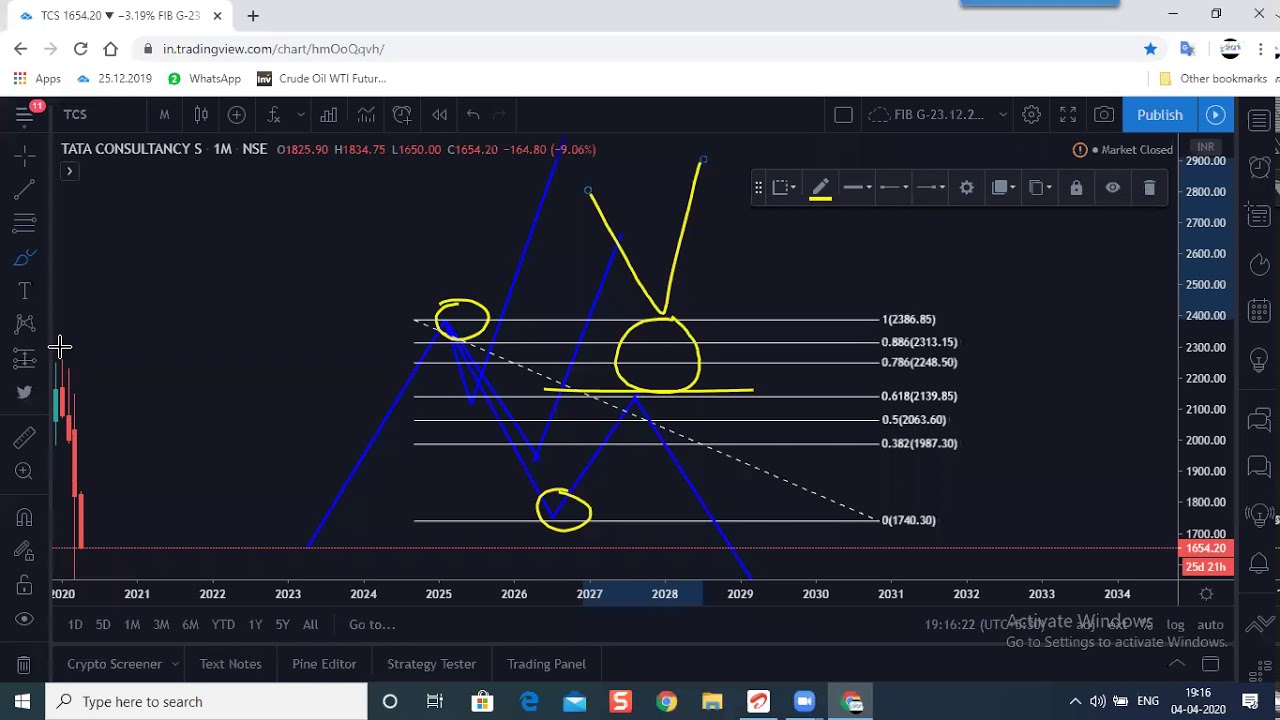Take a chart snapshot with camera icon
Viewport: 1280px width, 720px height.
[1104, 115]
